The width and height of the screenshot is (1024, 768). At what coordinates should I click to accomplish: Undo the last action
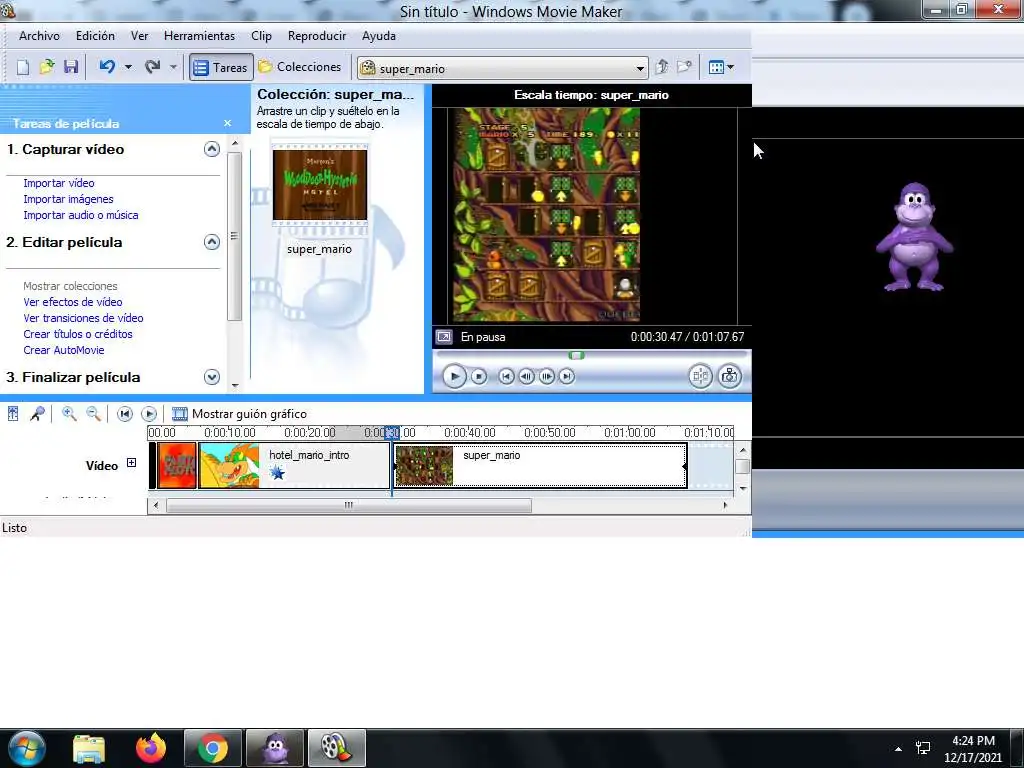click(107, 67)
